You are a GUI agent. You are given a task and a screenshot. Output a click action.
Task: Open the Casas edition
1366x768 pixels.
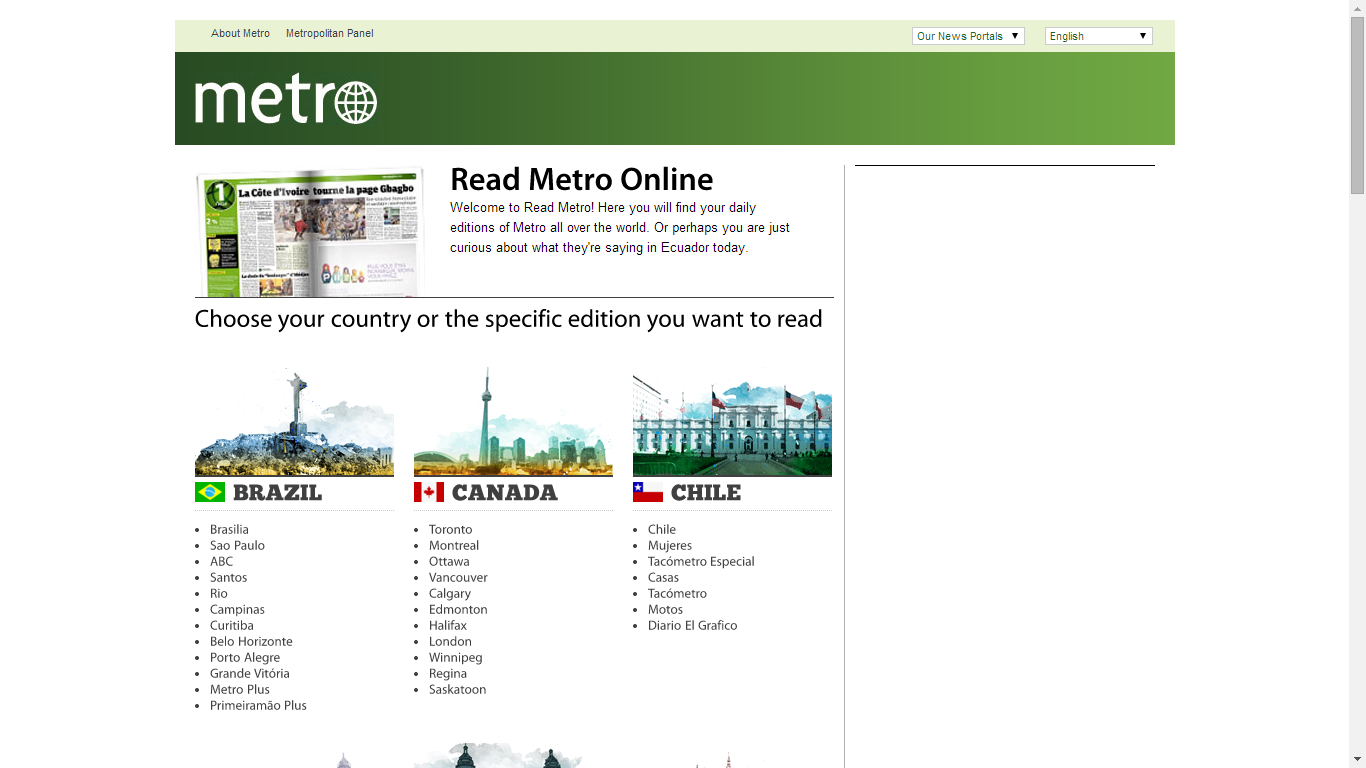point(663,578)
